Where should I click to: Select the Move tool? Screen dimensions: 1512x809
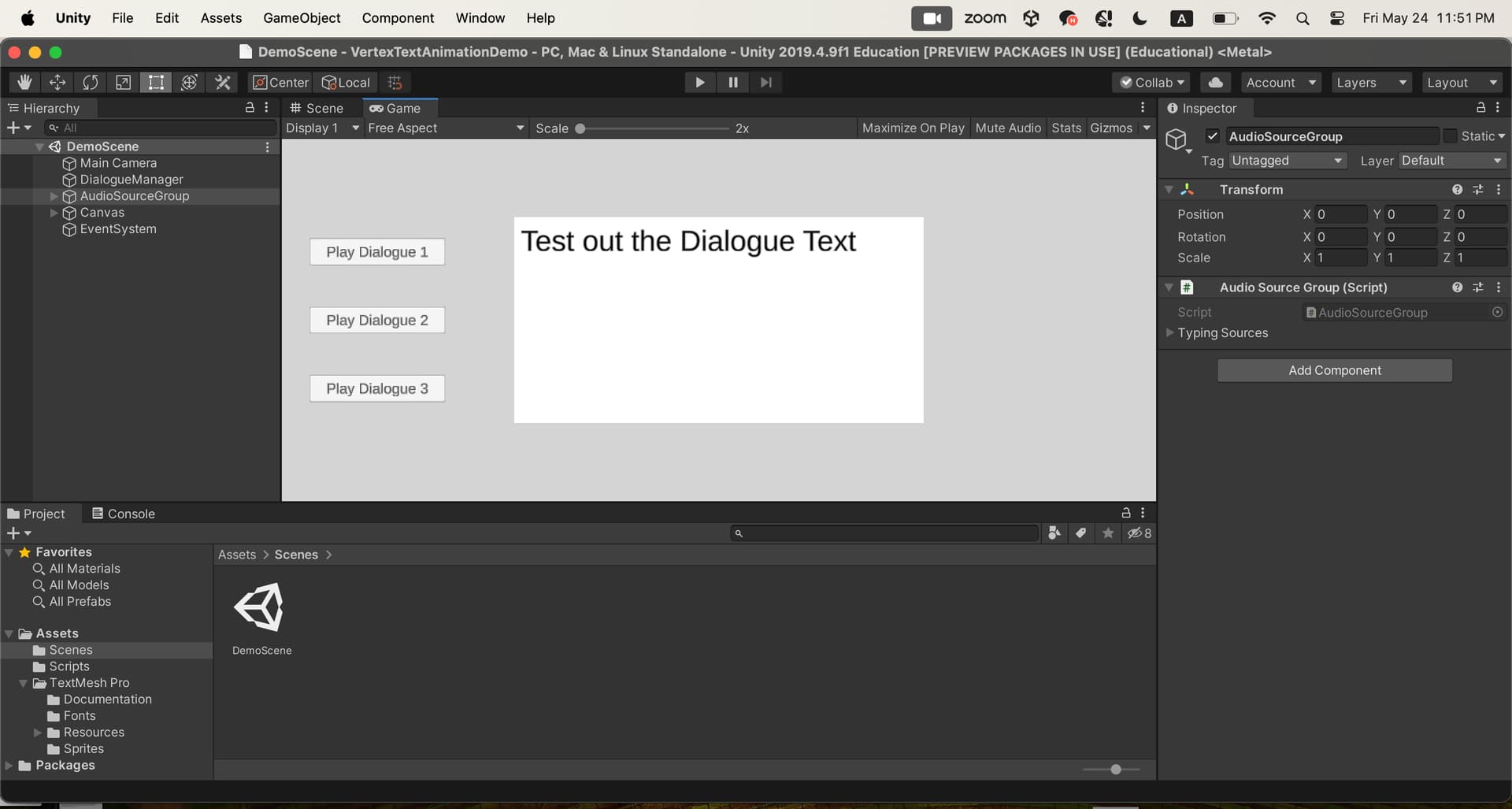[57, 82]
